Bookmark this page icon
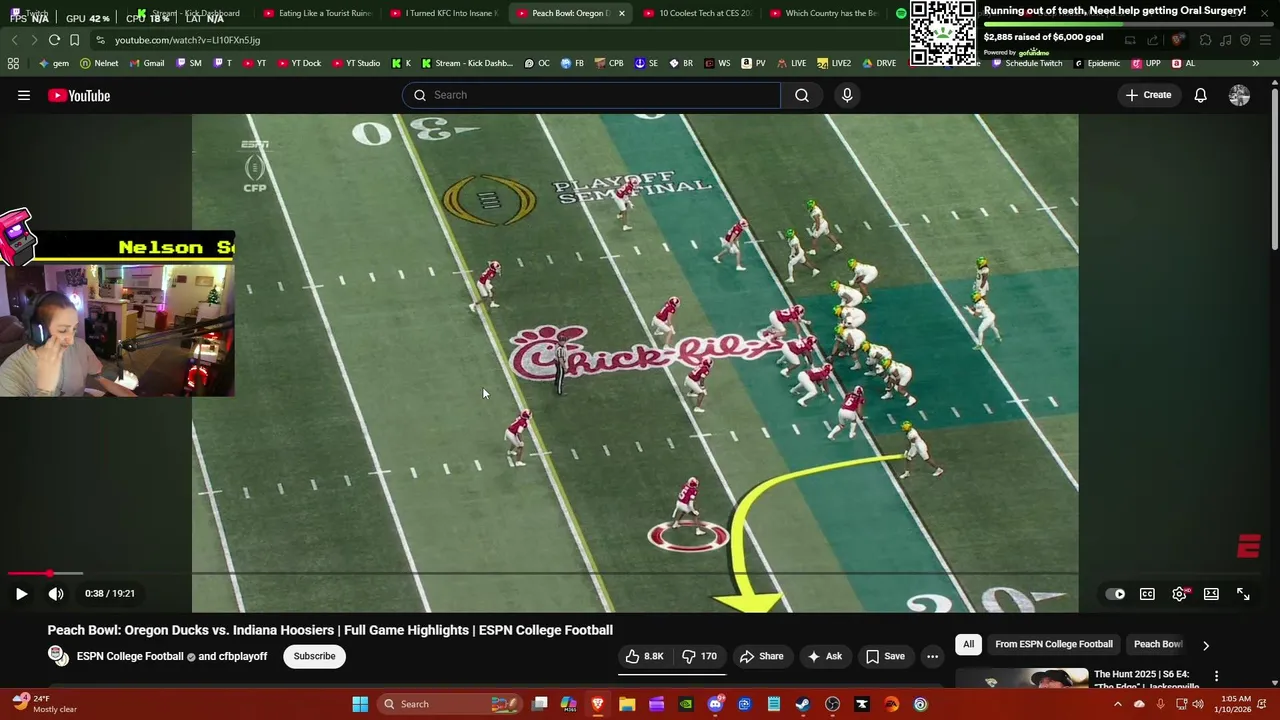This screenshot has width=1280, height=720. tap(74, 40)
